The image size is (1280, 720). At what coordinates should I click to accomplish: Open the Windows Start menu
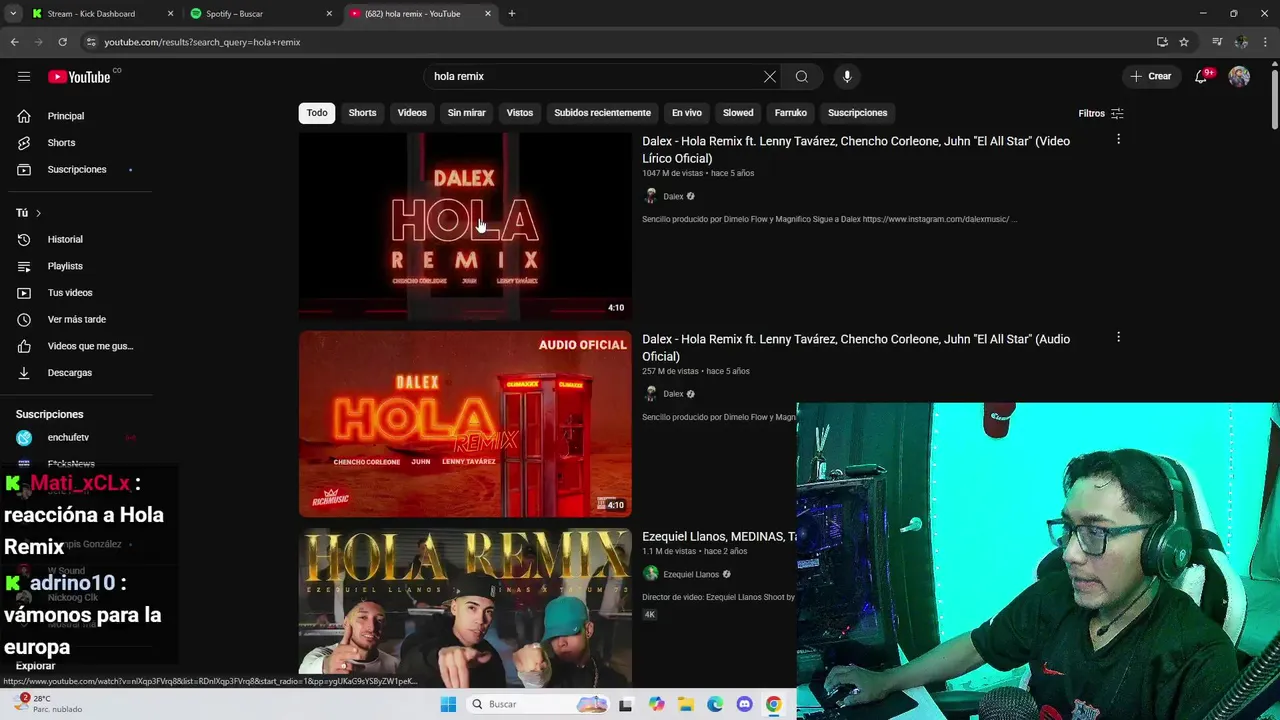pos(448,704)
